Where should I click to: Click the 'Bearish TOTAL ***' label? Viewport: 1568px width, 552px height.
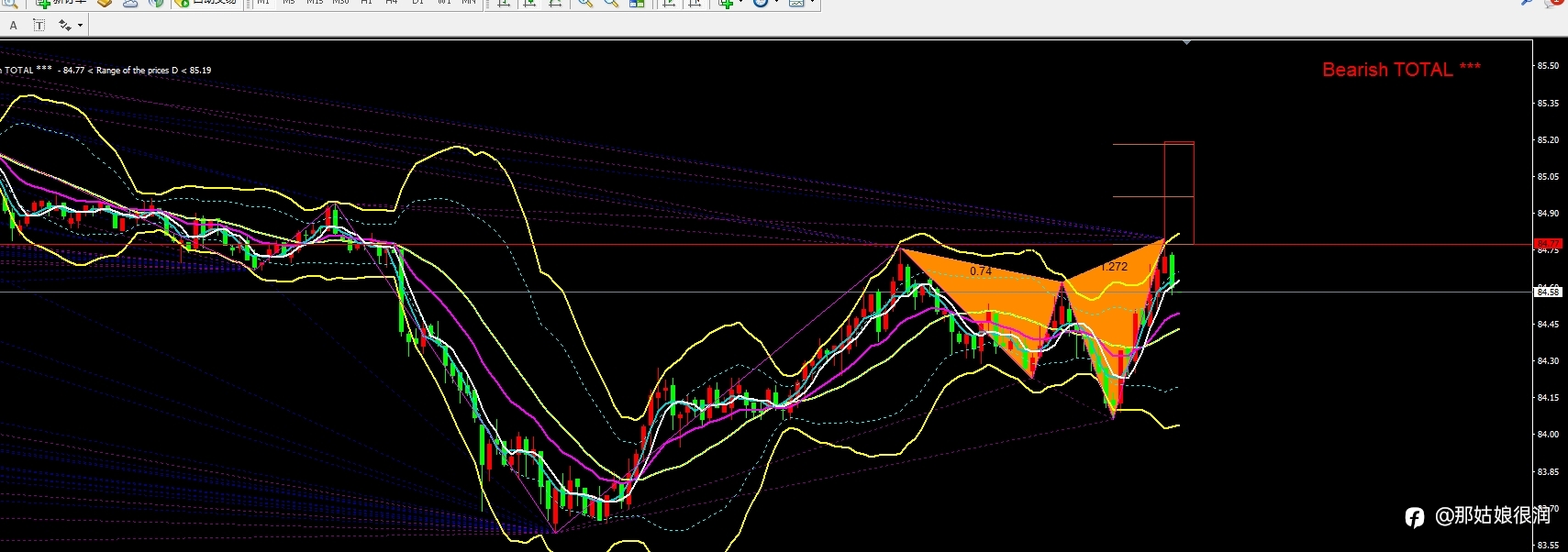pyautogui.click(x=1401, y=70)
